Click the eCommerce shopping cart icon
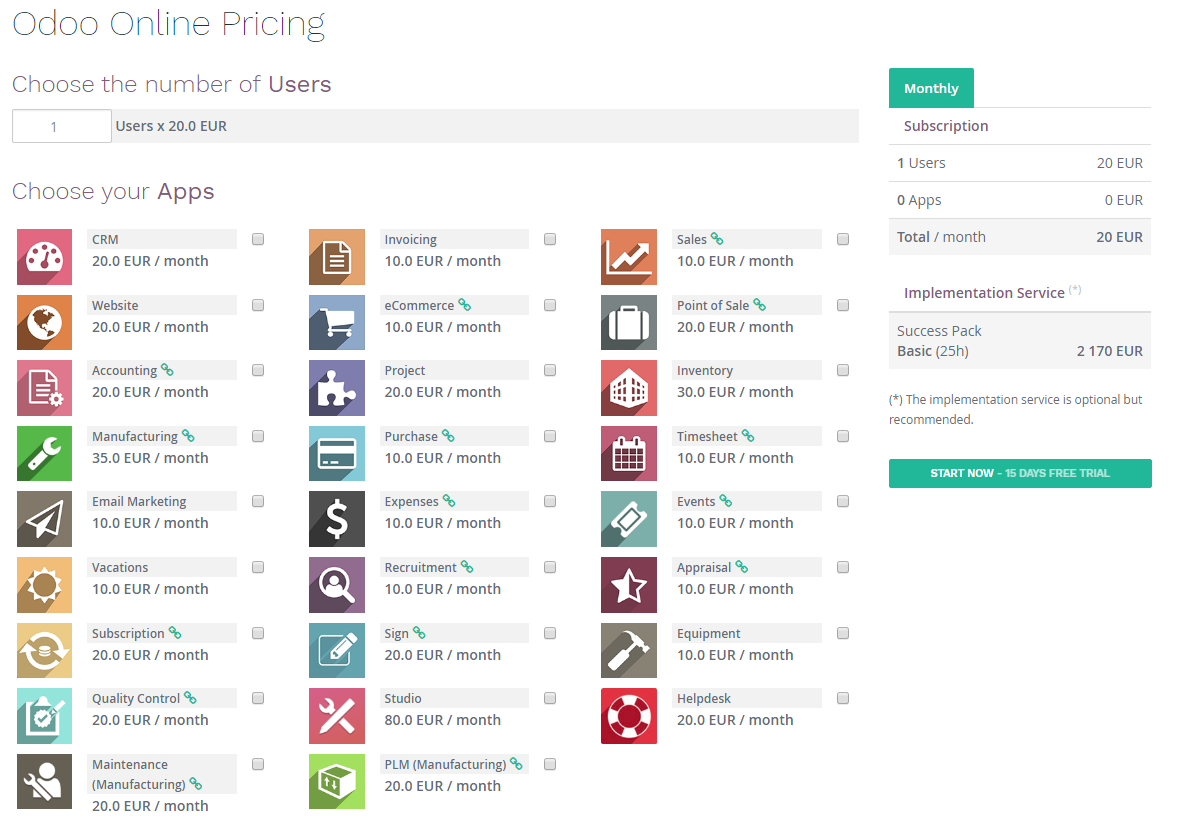This screenshot has height=830, width=1179. tap(337, 323)
